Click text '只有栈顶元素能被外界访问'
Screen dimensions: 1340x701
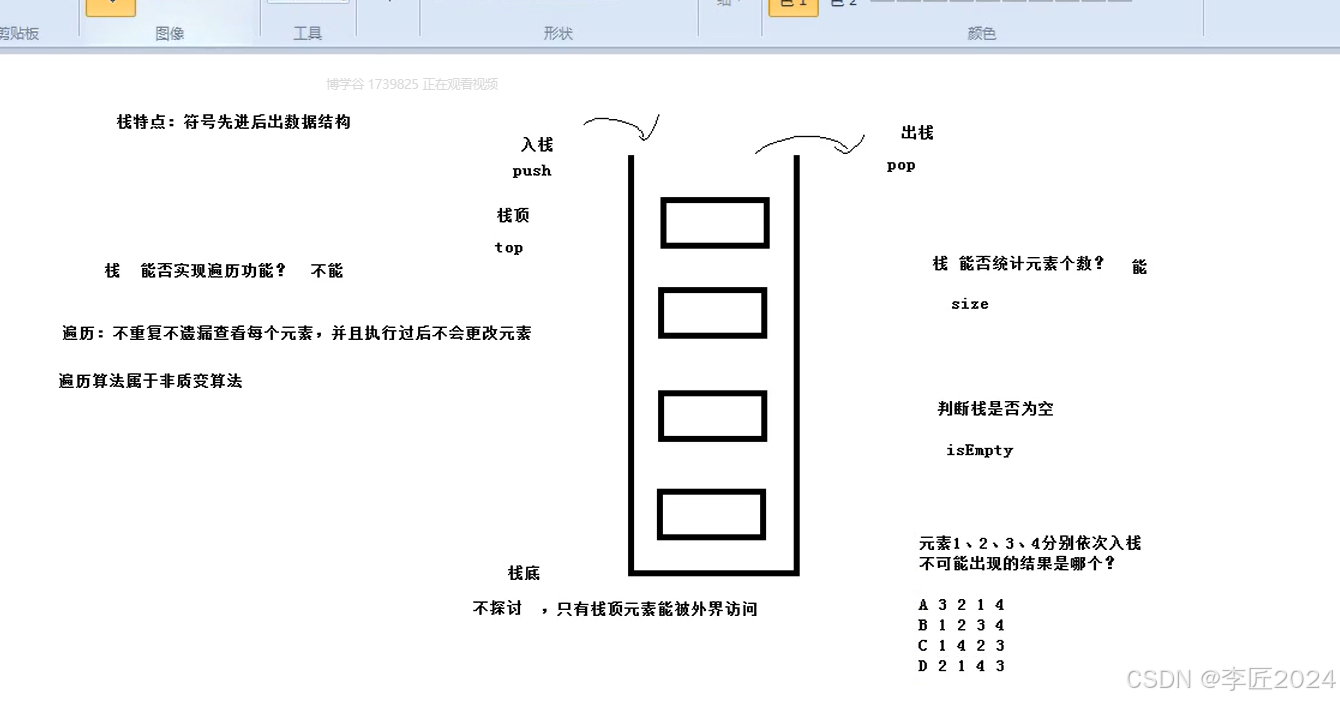click(657, 609)
